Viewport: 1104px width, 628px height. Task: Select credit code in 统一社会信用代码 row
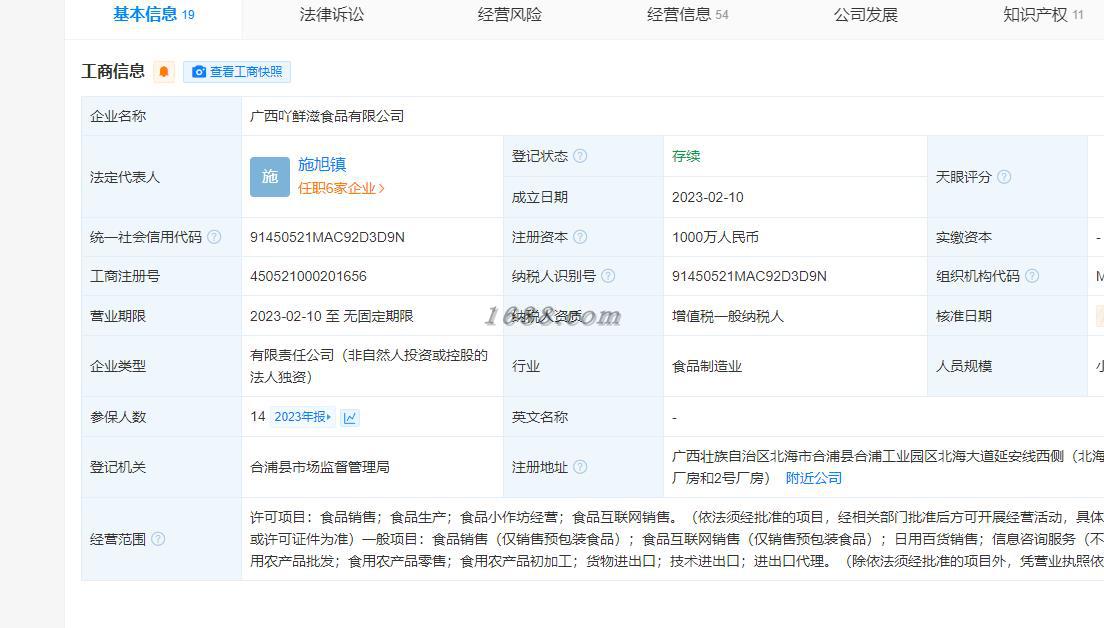pos(327,237)
